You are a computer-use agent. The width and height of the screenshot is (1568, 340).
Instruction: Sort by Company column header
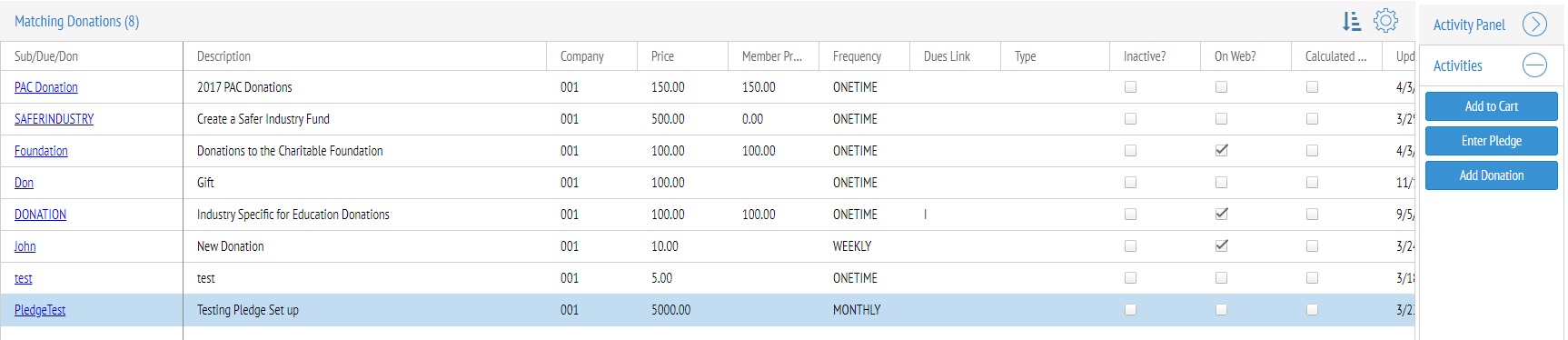[591, 56]
